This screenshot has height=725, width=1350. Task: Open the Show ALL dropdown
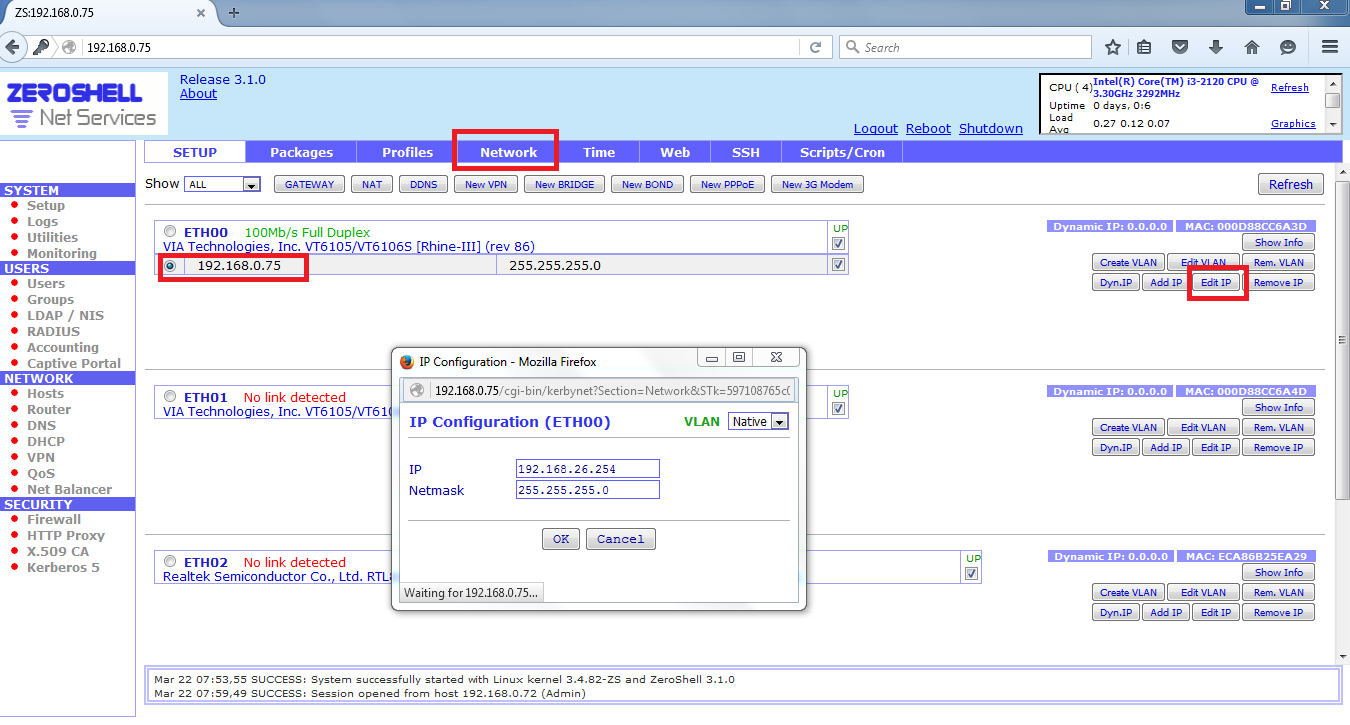point(223,184)
